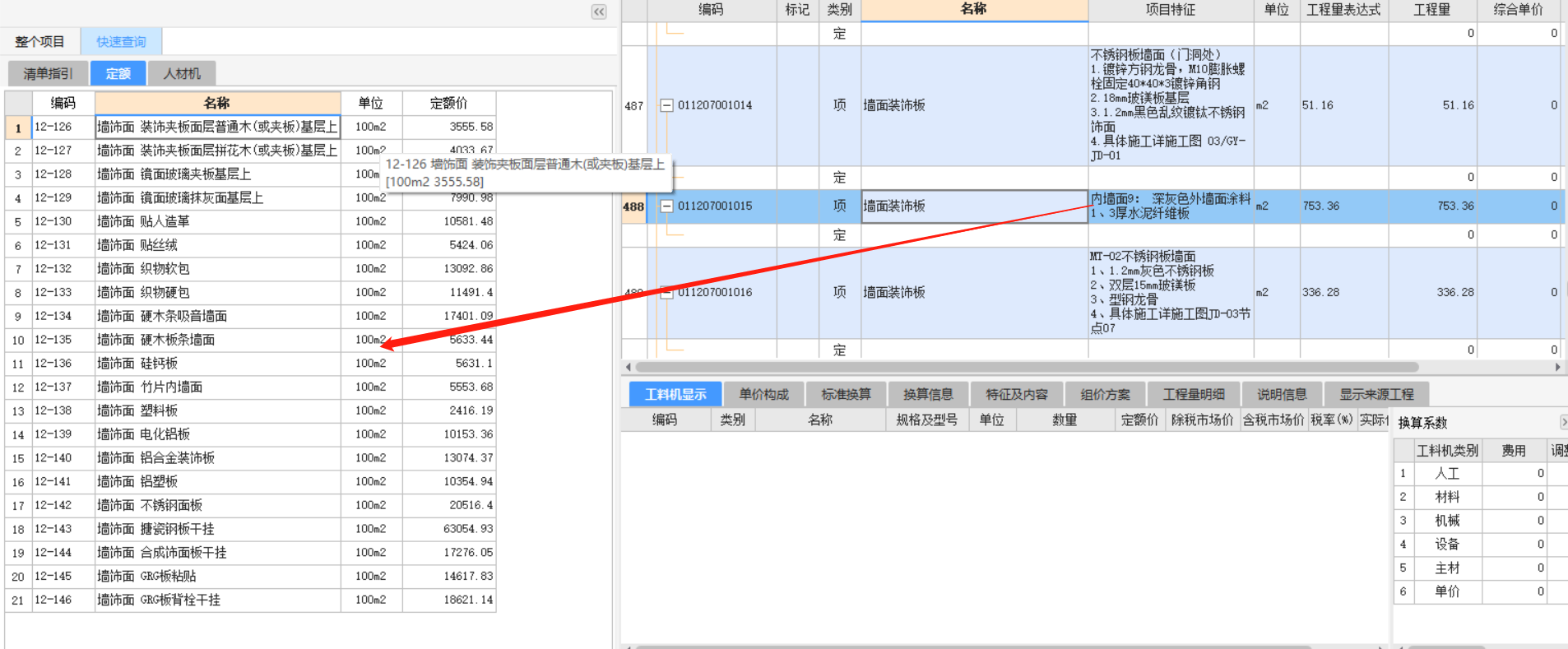
Task: Select 墙饰面 硬木板条墙面 row
Action: click(x=250, y=340)
